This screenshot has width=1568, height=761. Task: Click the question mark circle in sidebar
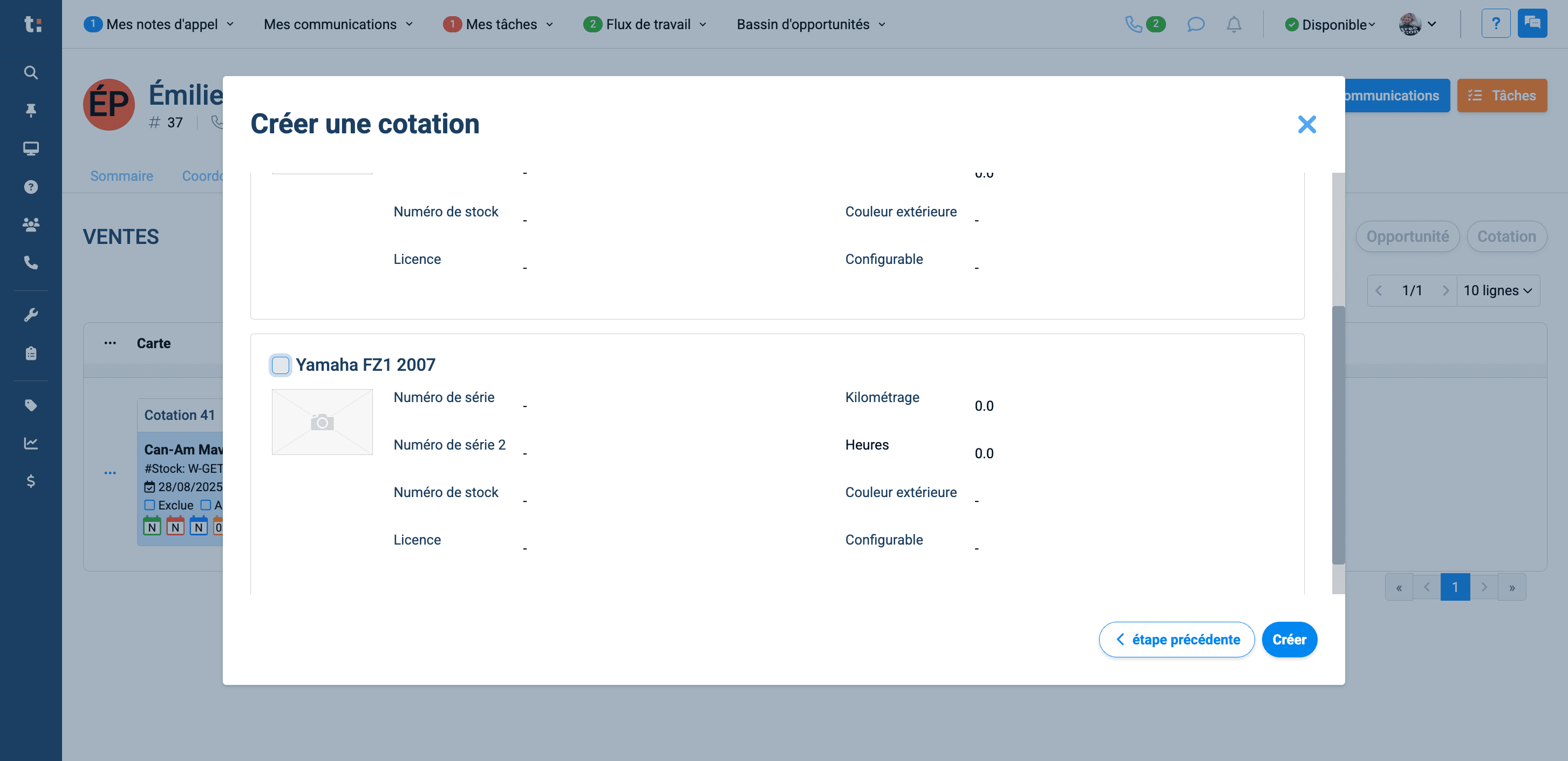tap(31, 187)
